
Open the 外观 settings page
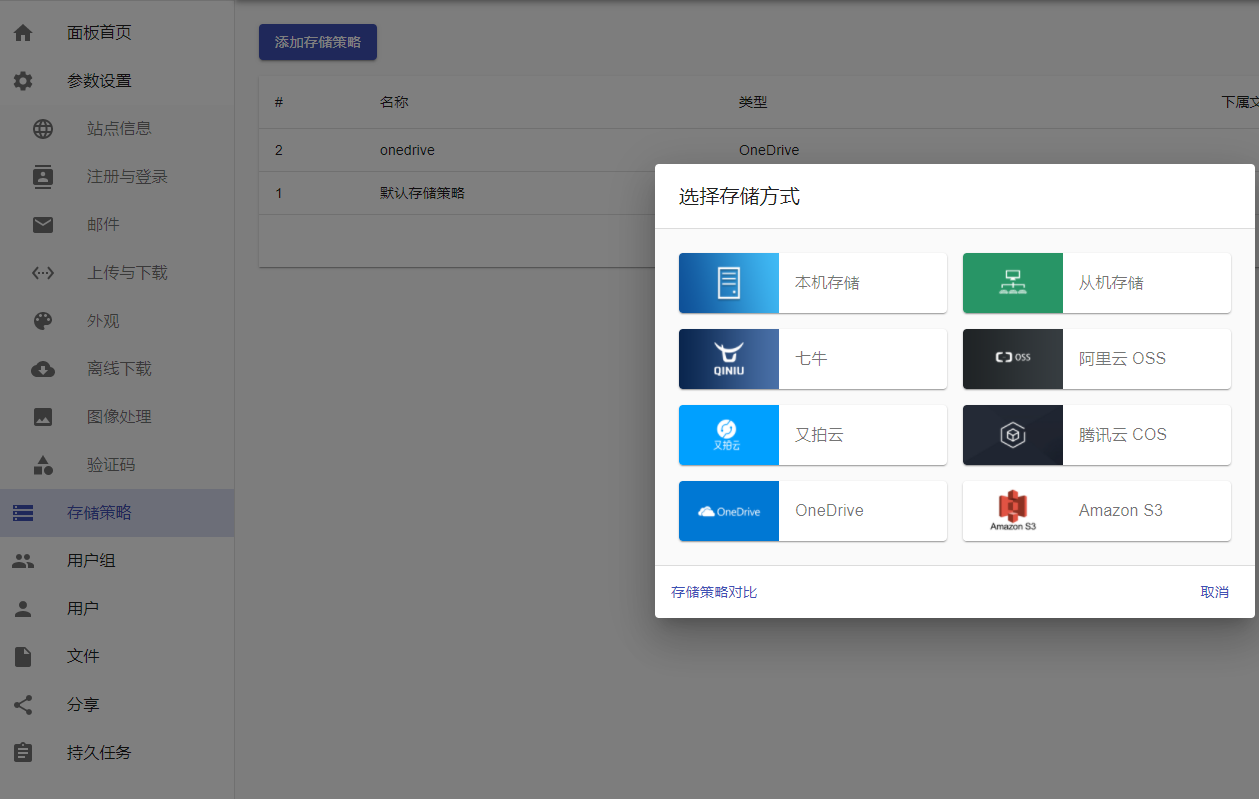click(x=117, y=321)
